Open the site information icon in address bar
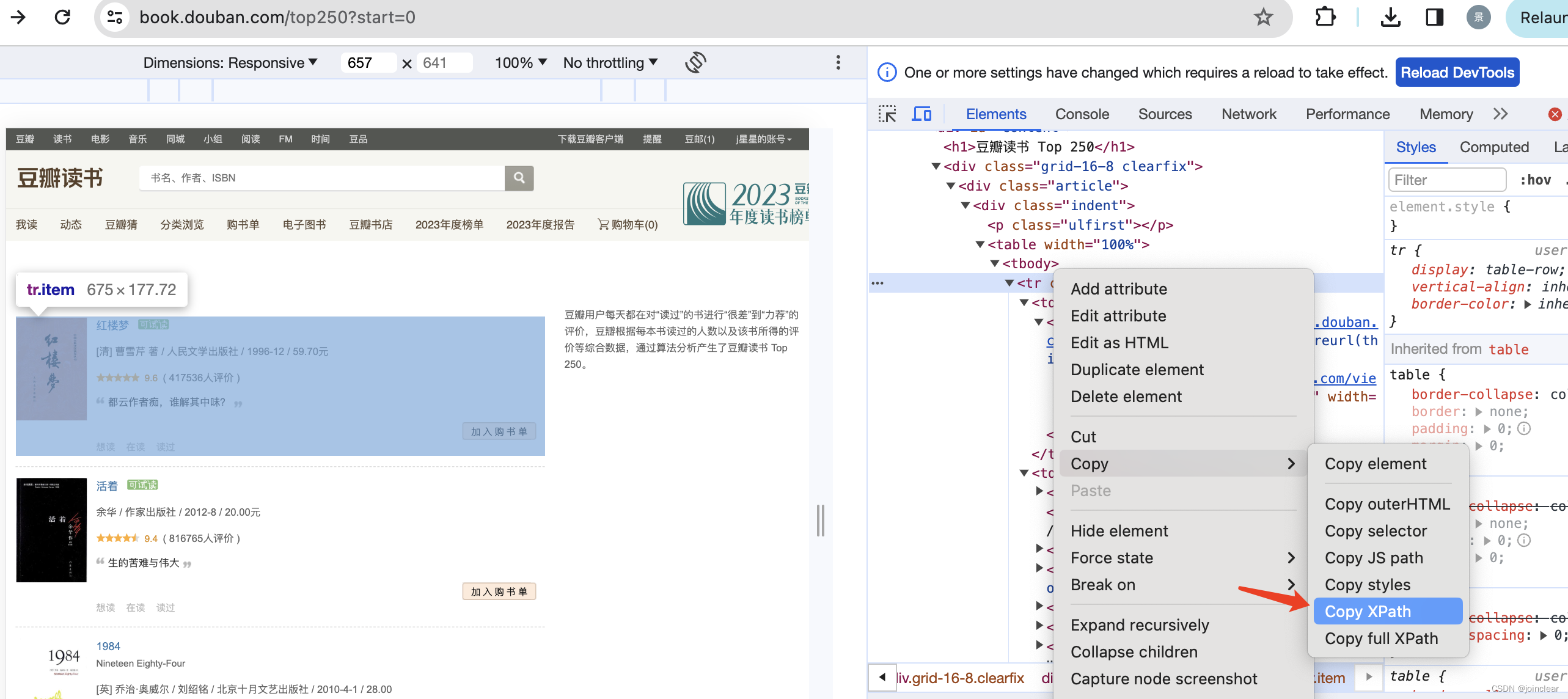Viewport: 1568px width, 699px height. pos(115,17)
